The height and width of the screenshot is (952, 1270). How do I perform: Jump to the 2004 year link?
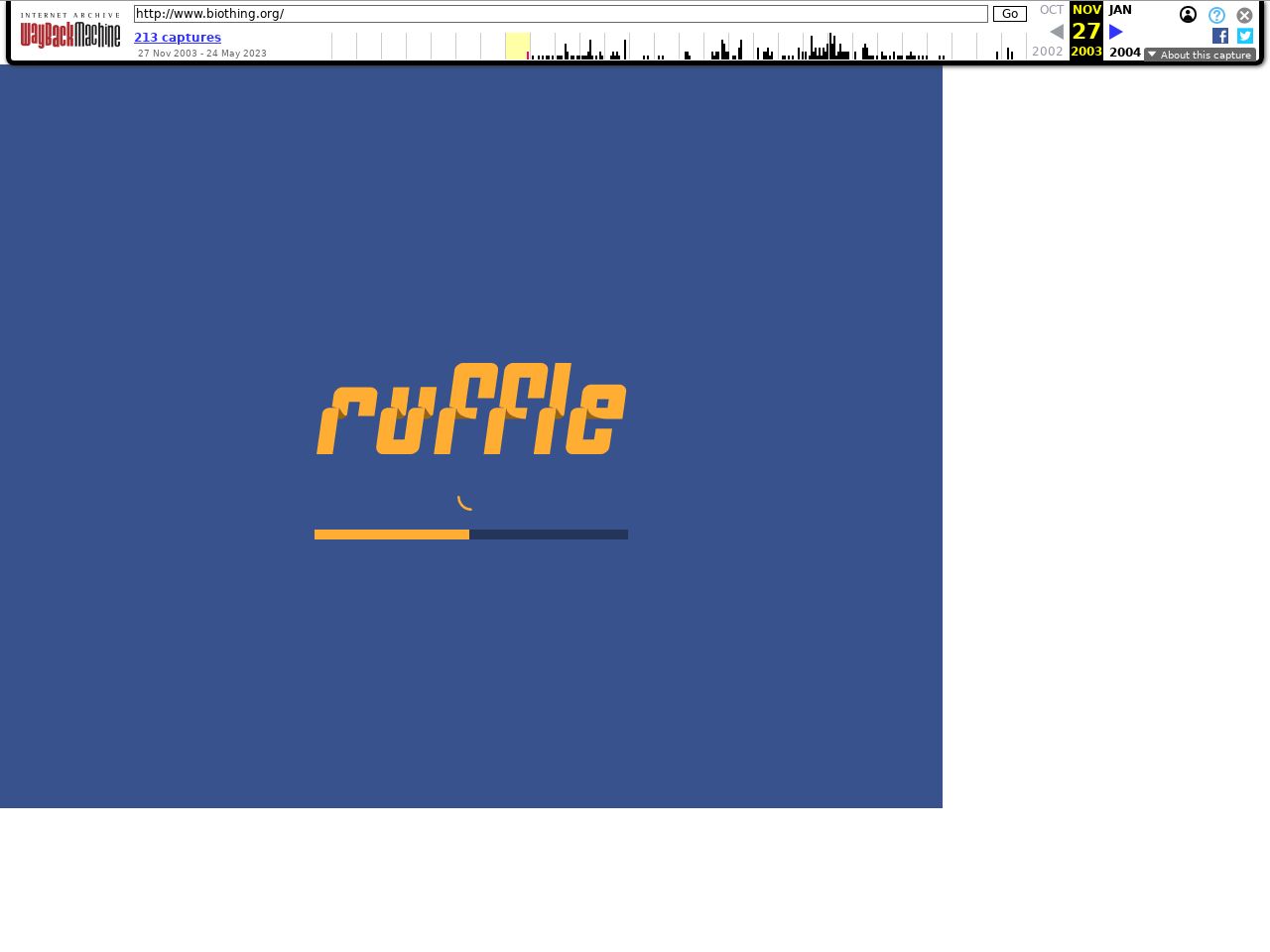pos(1124,53)
